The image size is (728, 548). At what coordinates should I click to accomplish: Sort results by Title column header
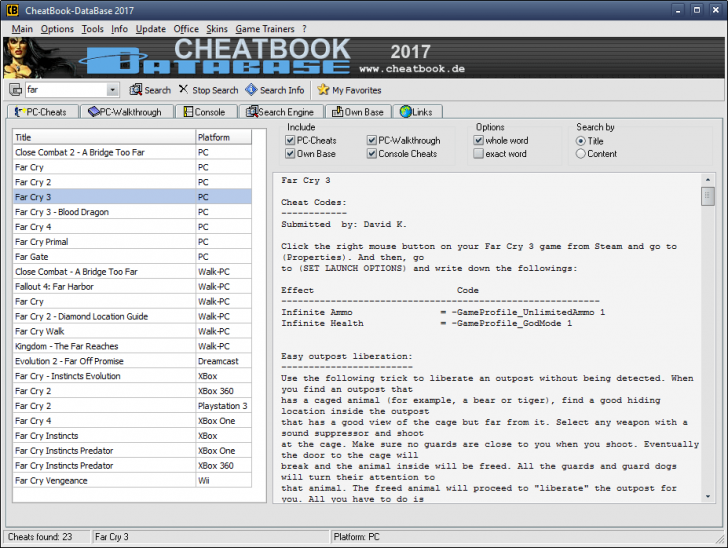coord(104,137)
